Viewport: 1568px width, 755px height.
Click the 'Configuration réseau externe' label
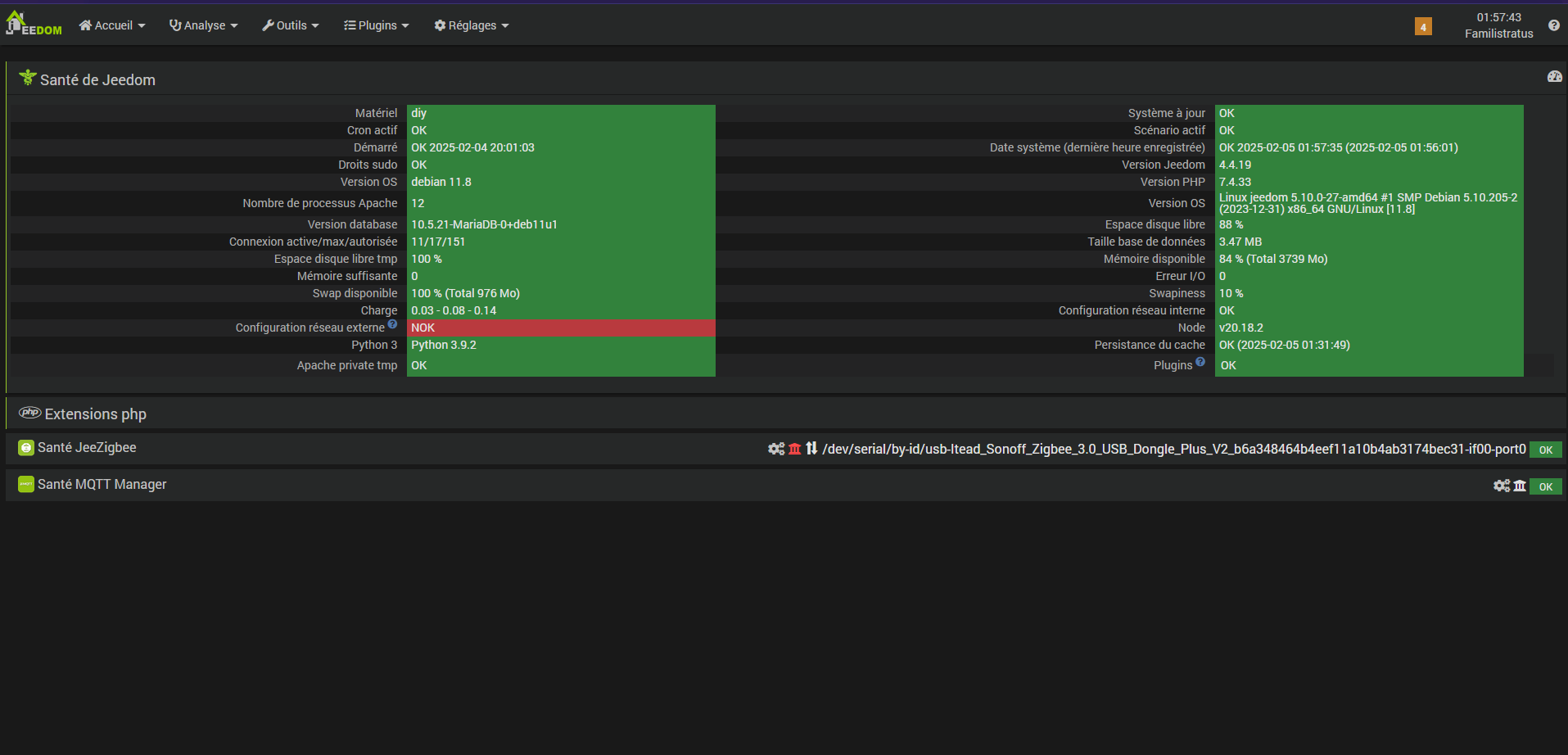click(310, 328)
